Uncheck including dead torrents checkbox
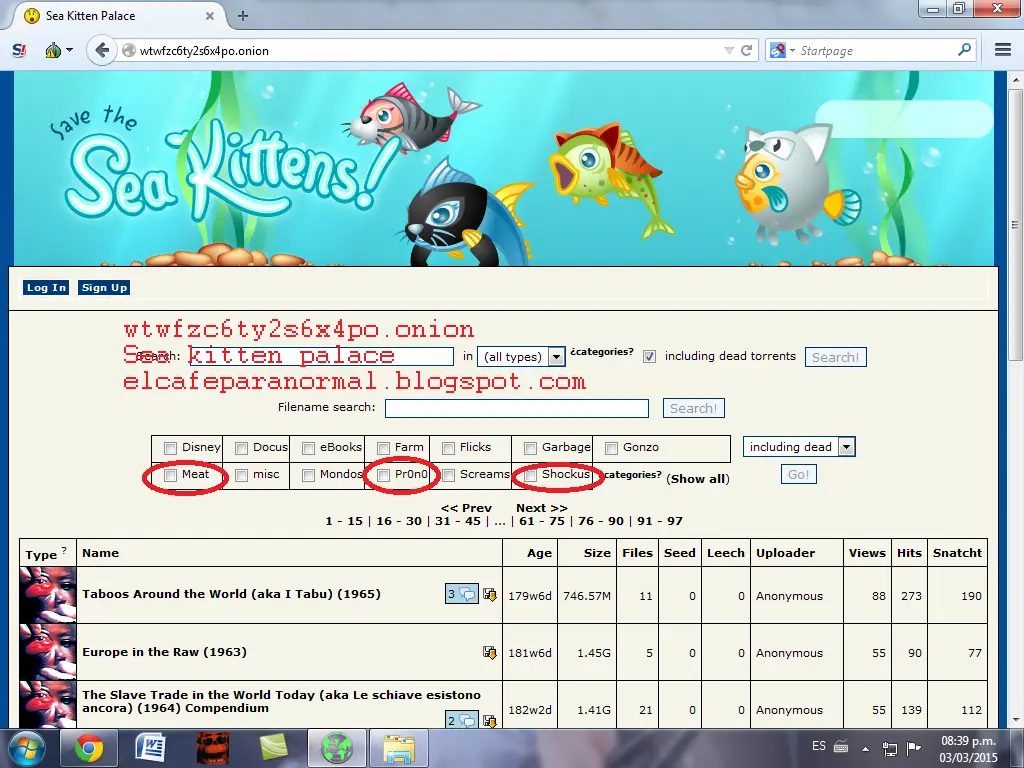The image size is (1024, 768). click(649, 357)
